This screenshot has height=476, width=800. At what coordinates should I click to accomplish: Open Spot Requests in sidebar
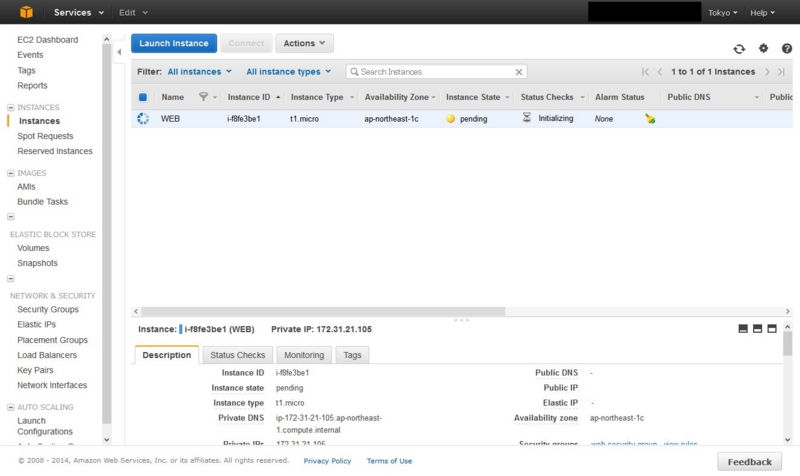click(45, 136)
